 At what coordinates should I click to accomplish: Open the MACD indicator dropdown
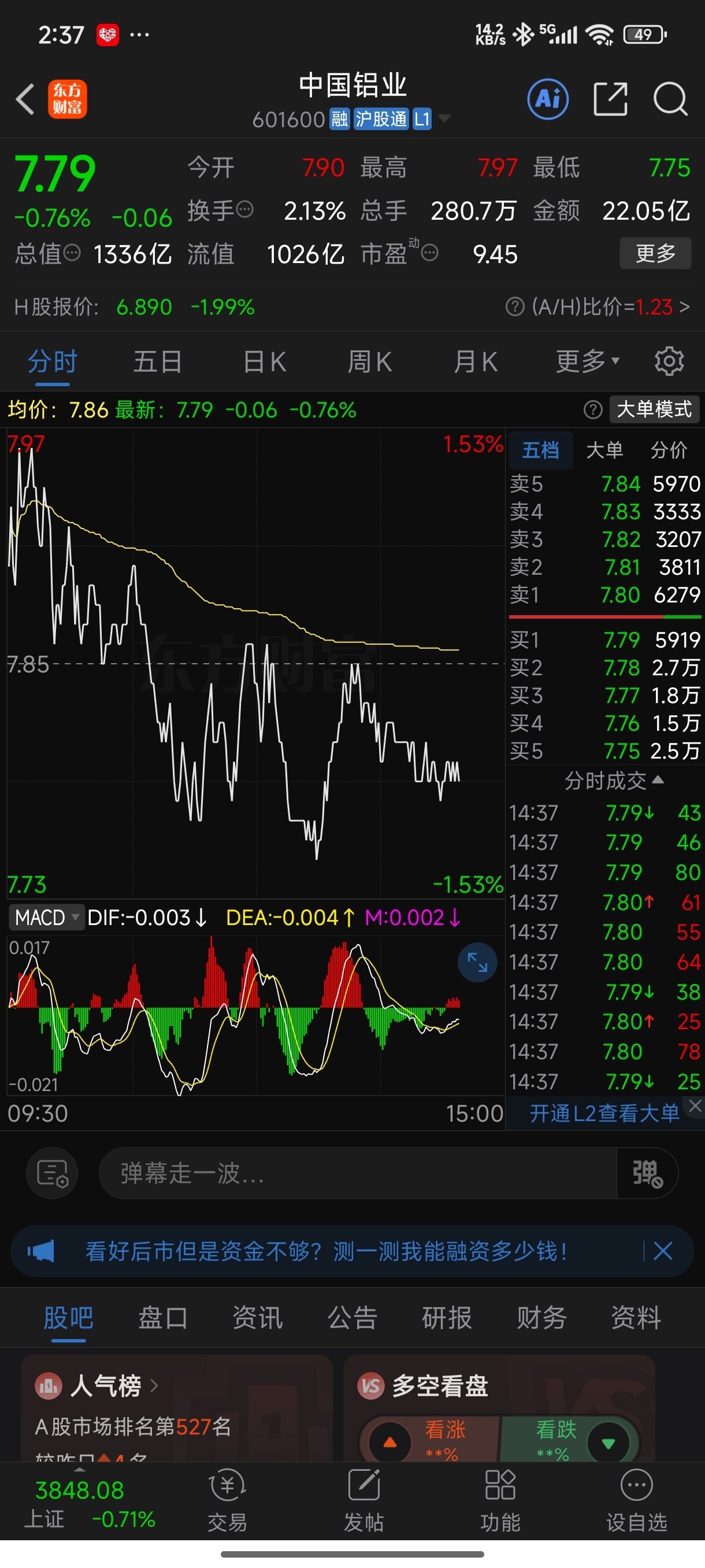pyautogui.click(x=46, y=918)
